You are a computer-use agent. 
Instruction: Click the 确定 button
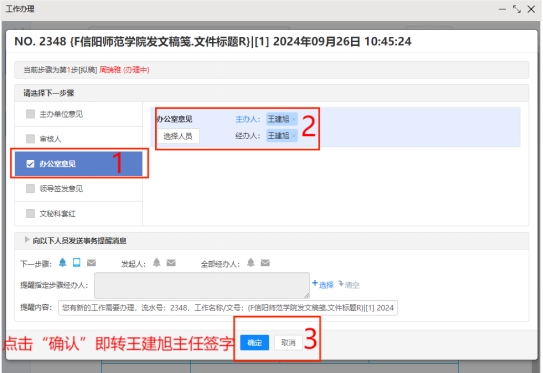pos(255,343)
